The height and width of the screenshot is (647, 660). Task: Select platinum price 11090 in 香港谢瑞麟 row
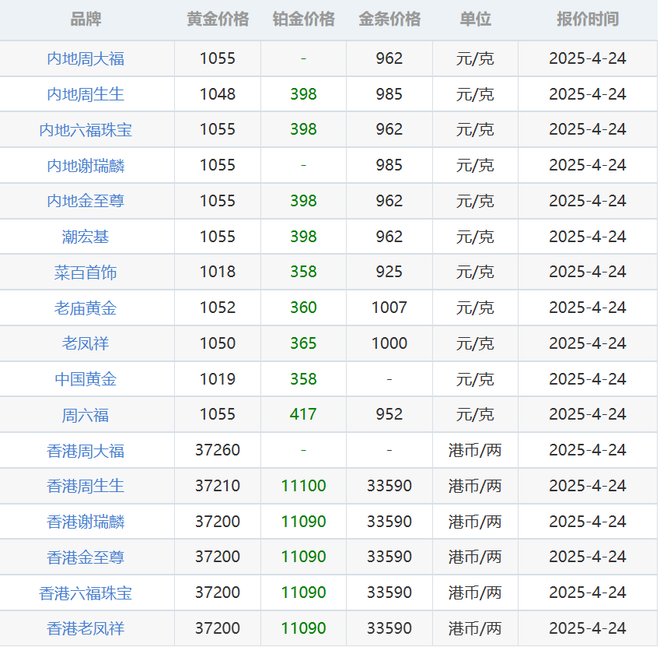(x=303, y=521)
